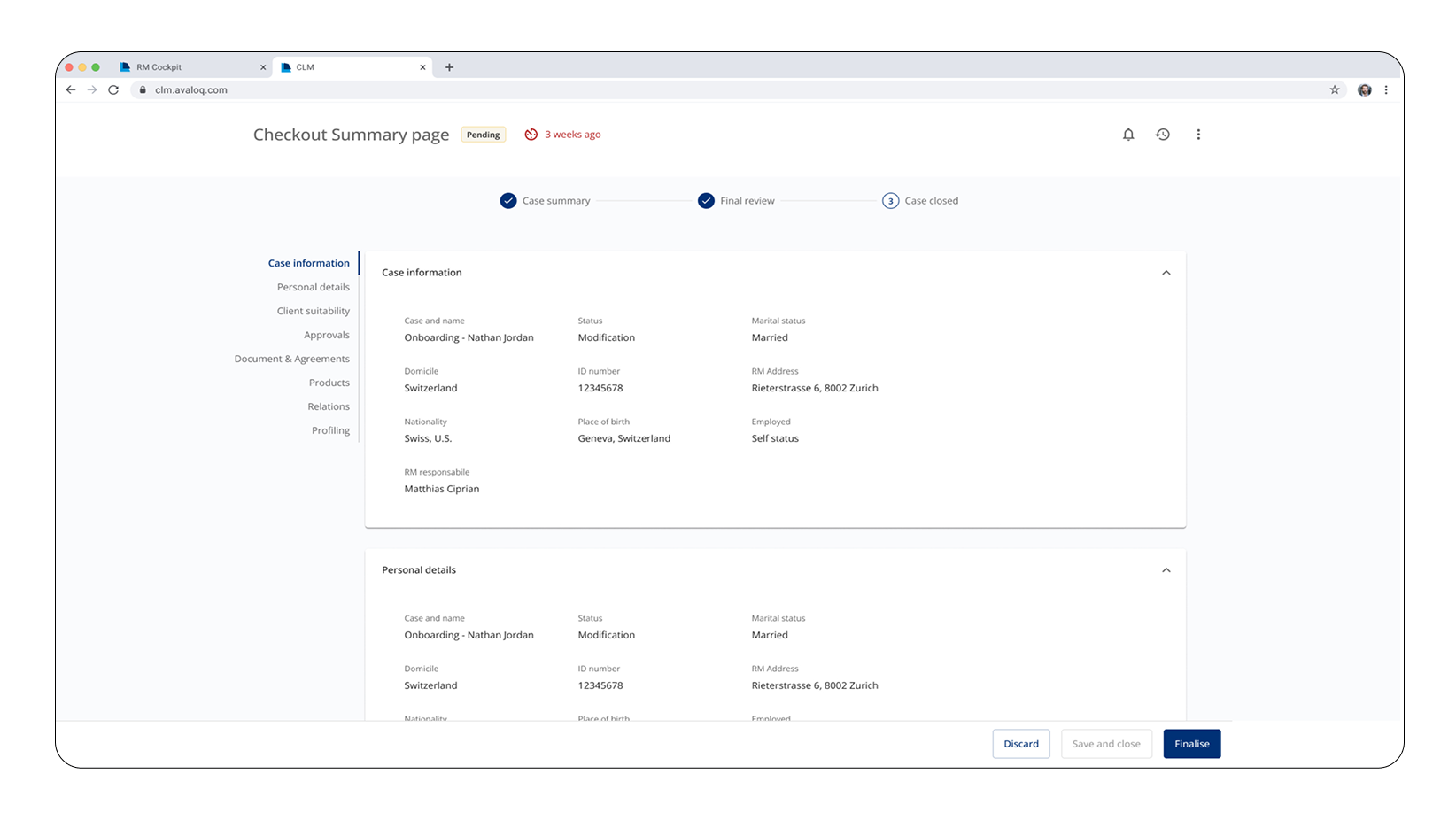Open the notifications bell icon
The width and height of the screenshot is (1456, 820).
1128,135
